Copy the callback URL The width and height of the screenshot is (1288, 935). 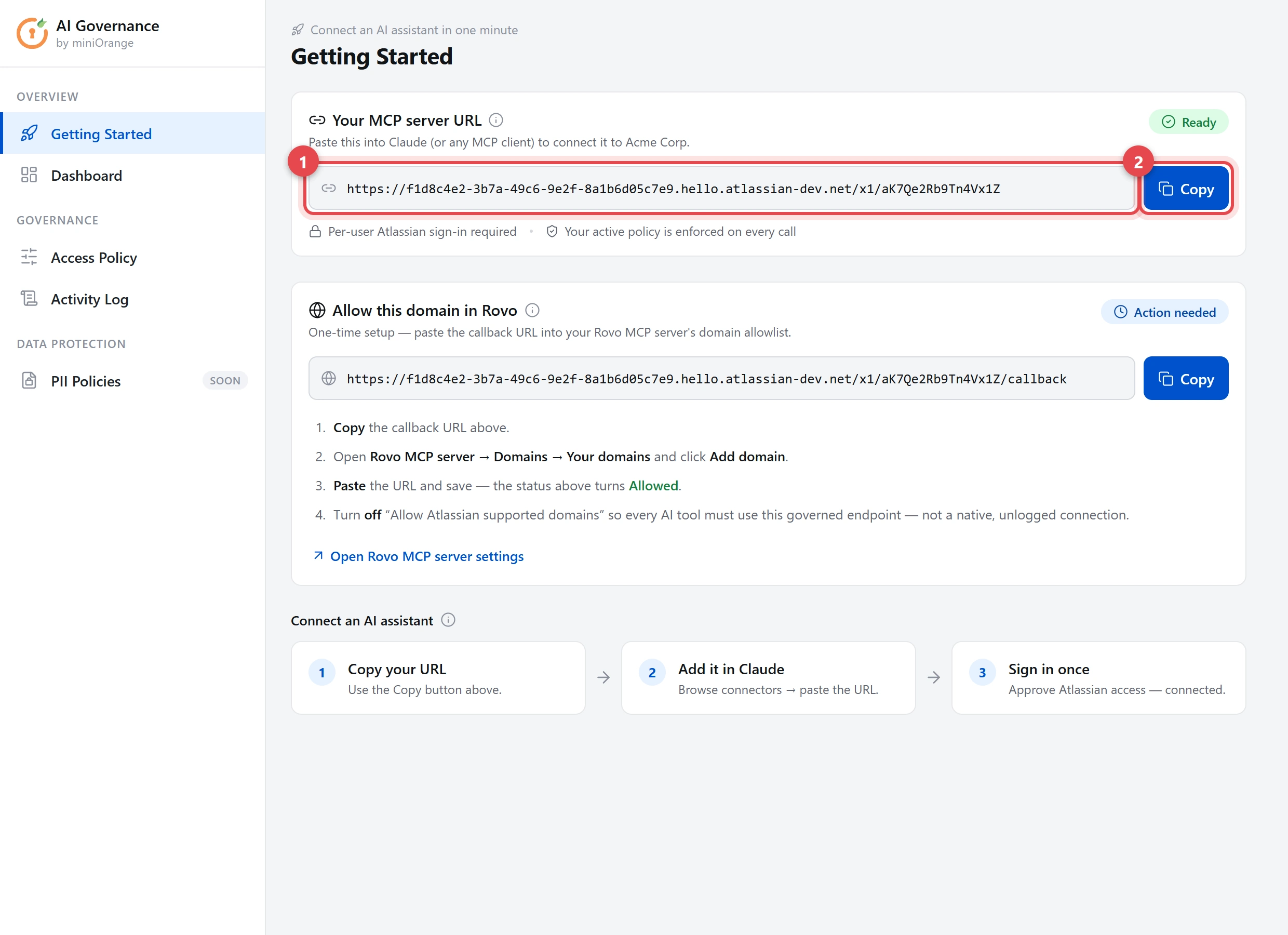tap(1186, 378)
